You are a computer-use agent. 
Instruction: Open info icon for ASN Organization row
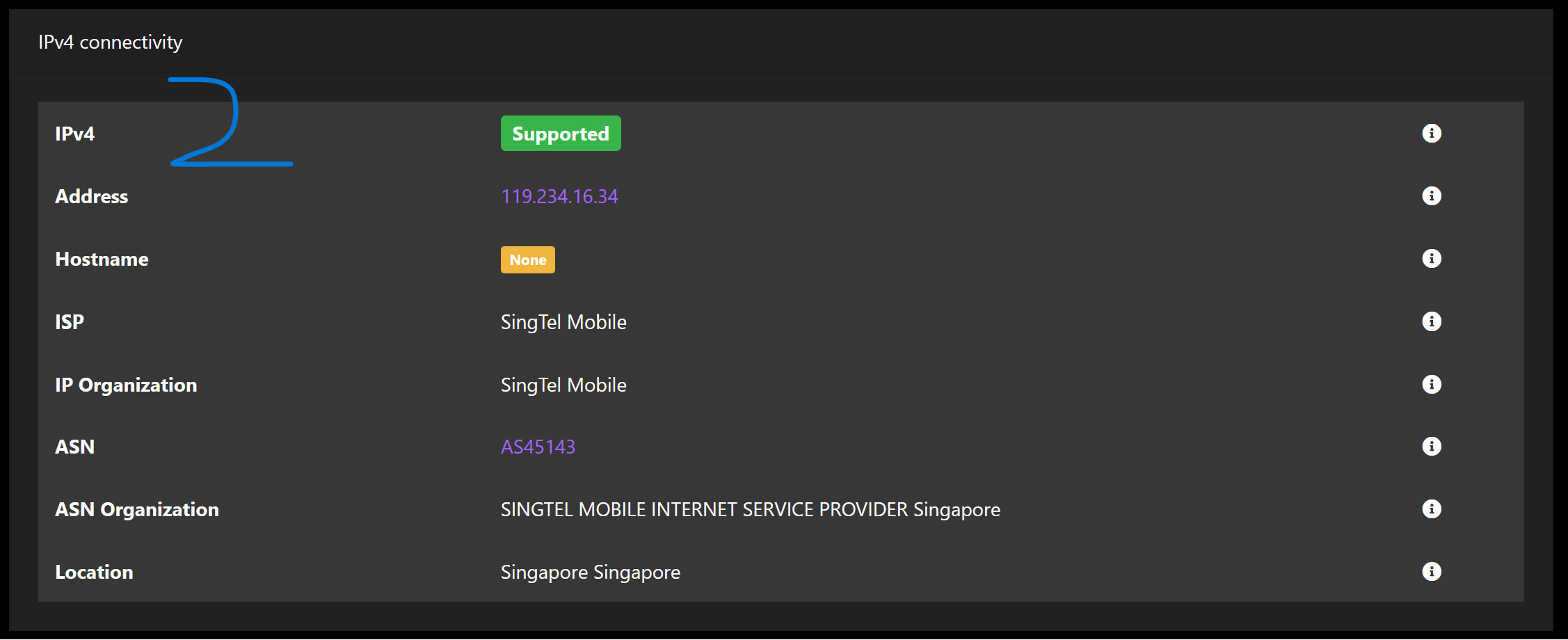[x=1431, y=509]
